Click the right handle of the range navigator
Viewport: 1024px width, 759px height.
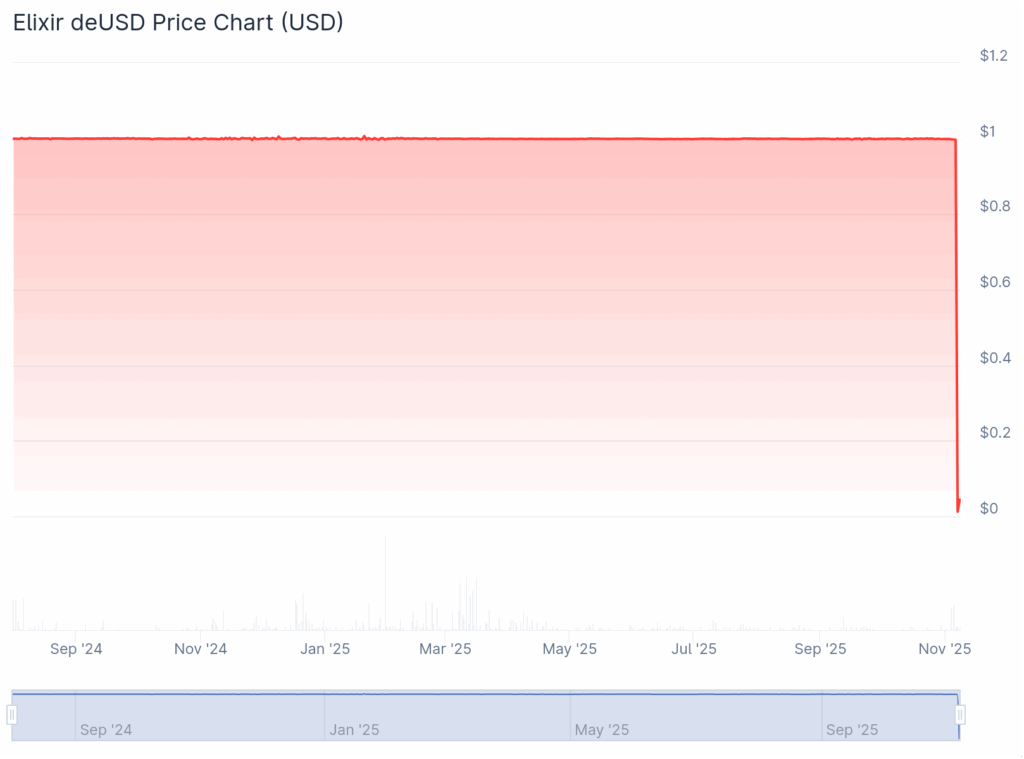(x=960, y=715)
